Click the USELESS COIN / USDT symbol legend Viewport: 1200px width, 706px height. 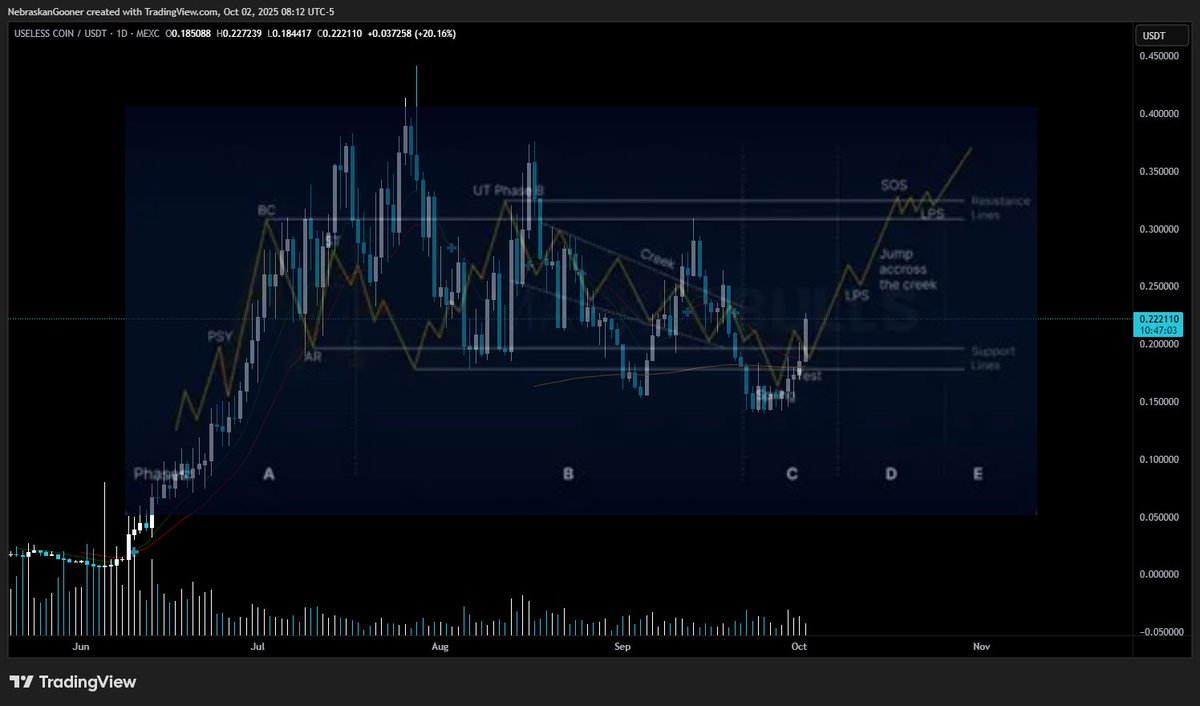pos(85,33)
